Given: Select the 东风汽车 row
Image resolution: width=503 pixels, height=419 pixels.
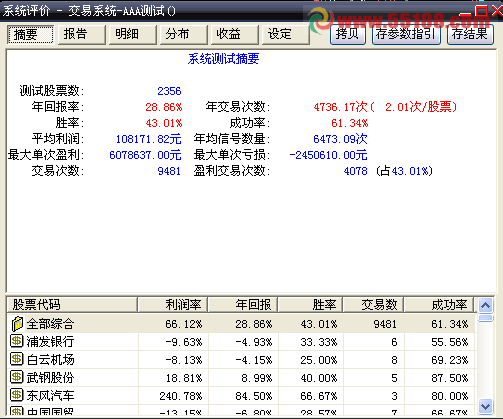Looking at the screenshot, I should tap(241, 396).
